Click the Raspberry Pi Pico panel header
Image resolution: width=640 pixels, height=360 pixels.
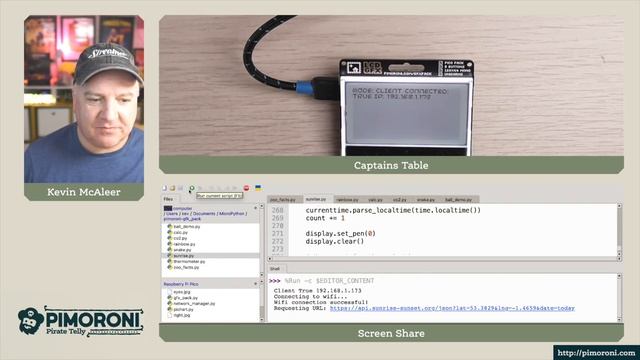point(181,284)
